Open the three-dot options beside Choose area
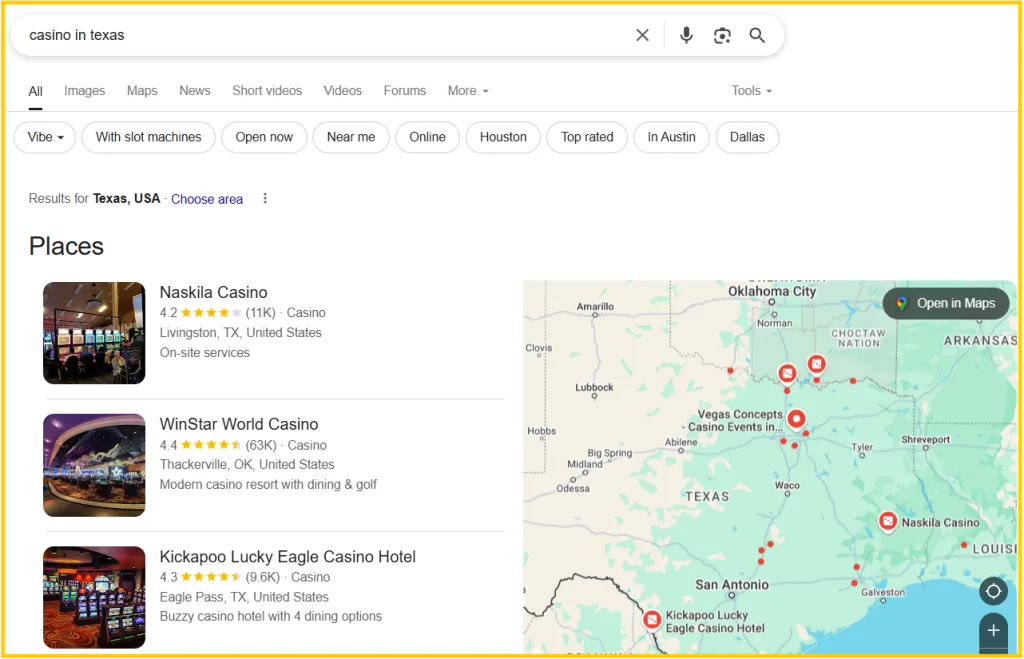Image resolution: width=1024 pixels, height=659 pixels. pos(265,198)
